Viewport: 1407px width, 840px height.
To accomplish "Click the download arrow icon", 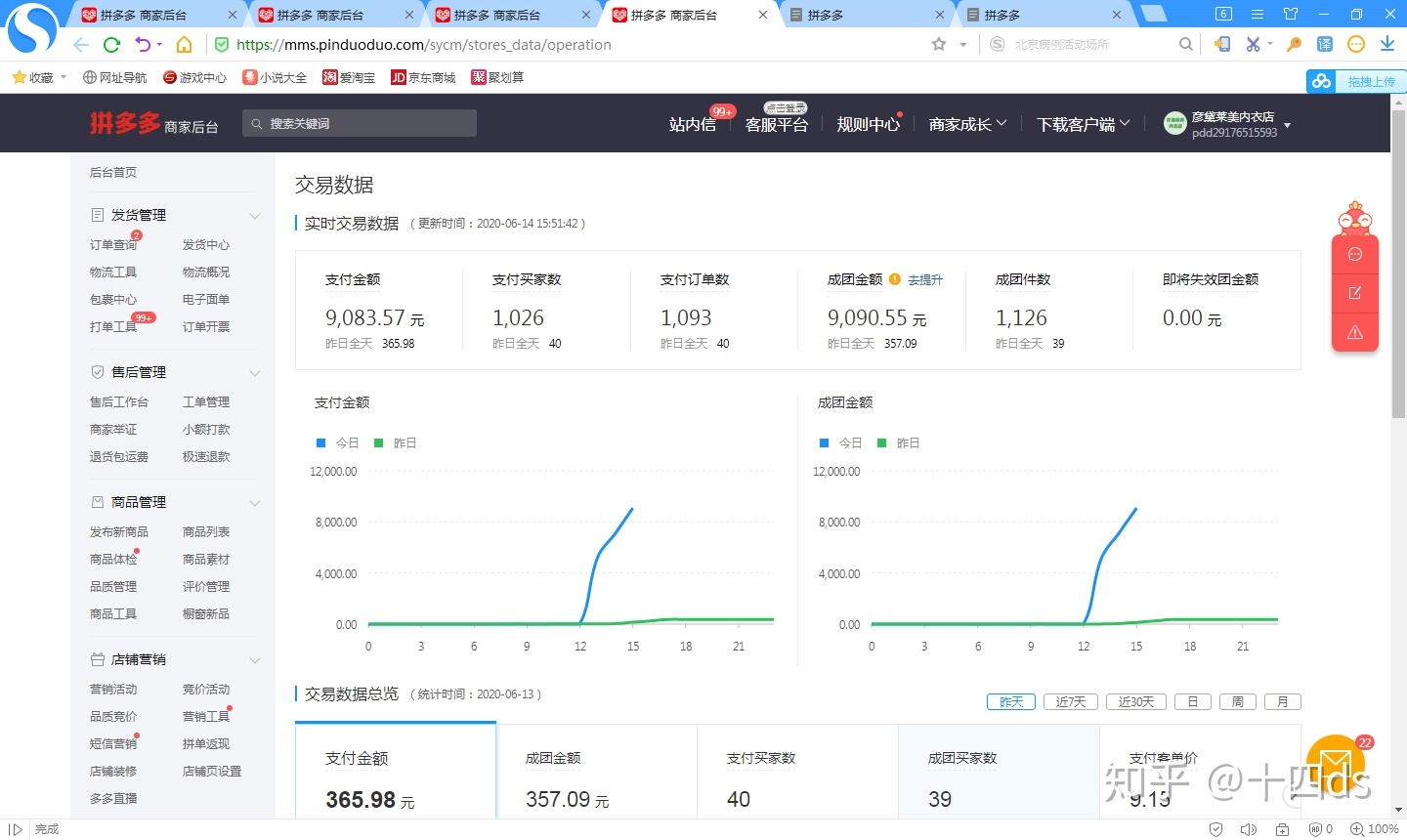I will coord(1387,44).
